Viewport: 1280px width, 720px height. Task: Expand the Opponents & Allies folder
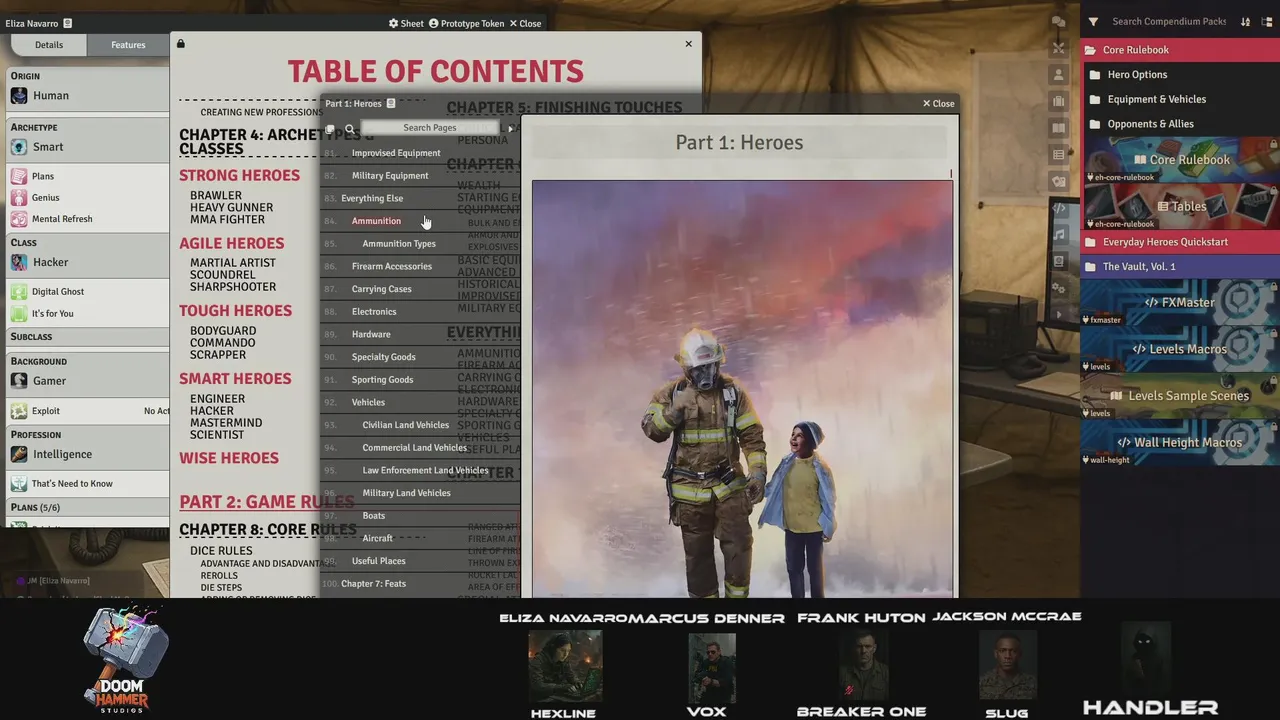pyautogui.click(x=1180, y=124)
